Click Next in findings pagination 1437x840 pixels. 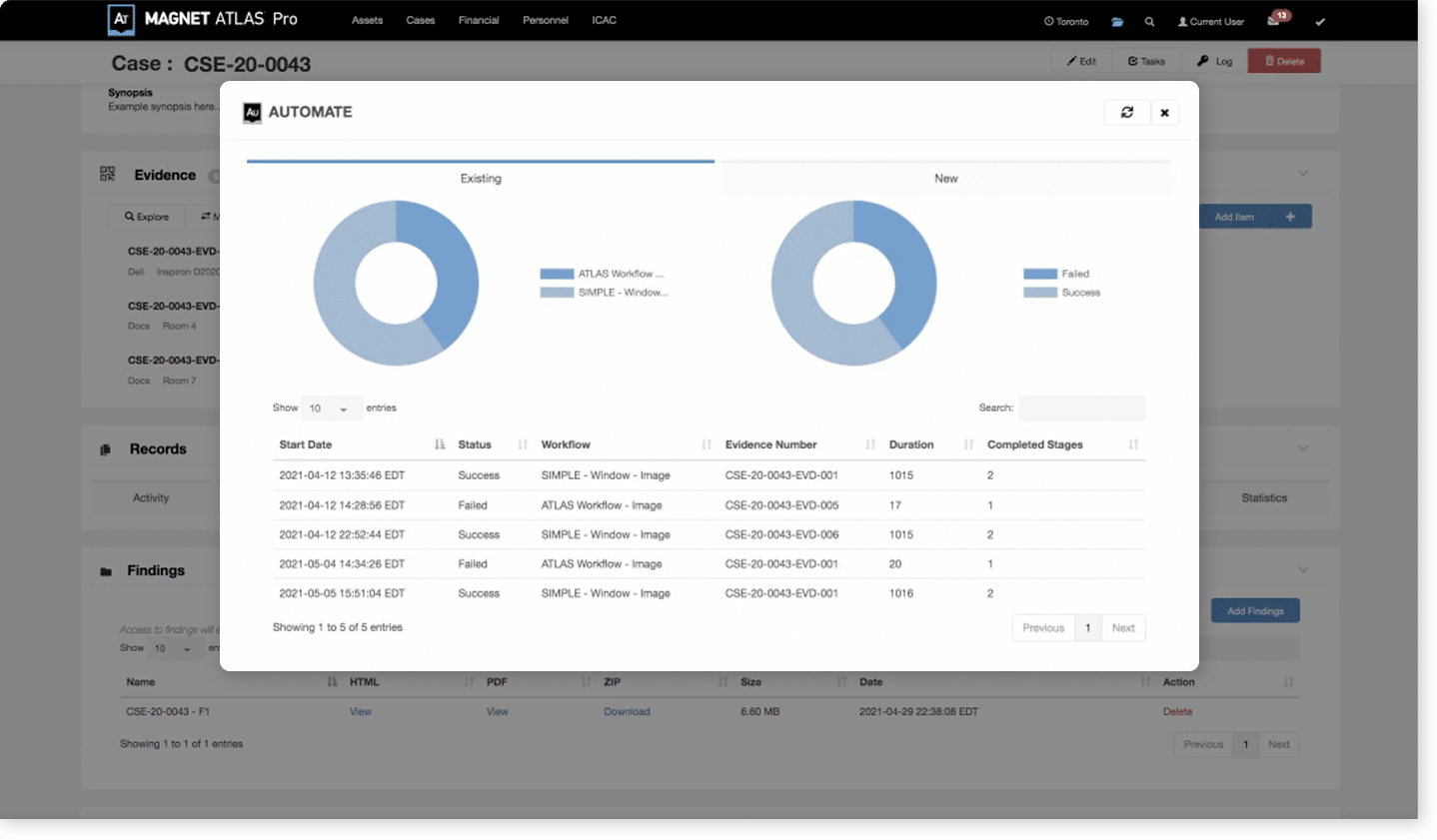coord(1279,744)
